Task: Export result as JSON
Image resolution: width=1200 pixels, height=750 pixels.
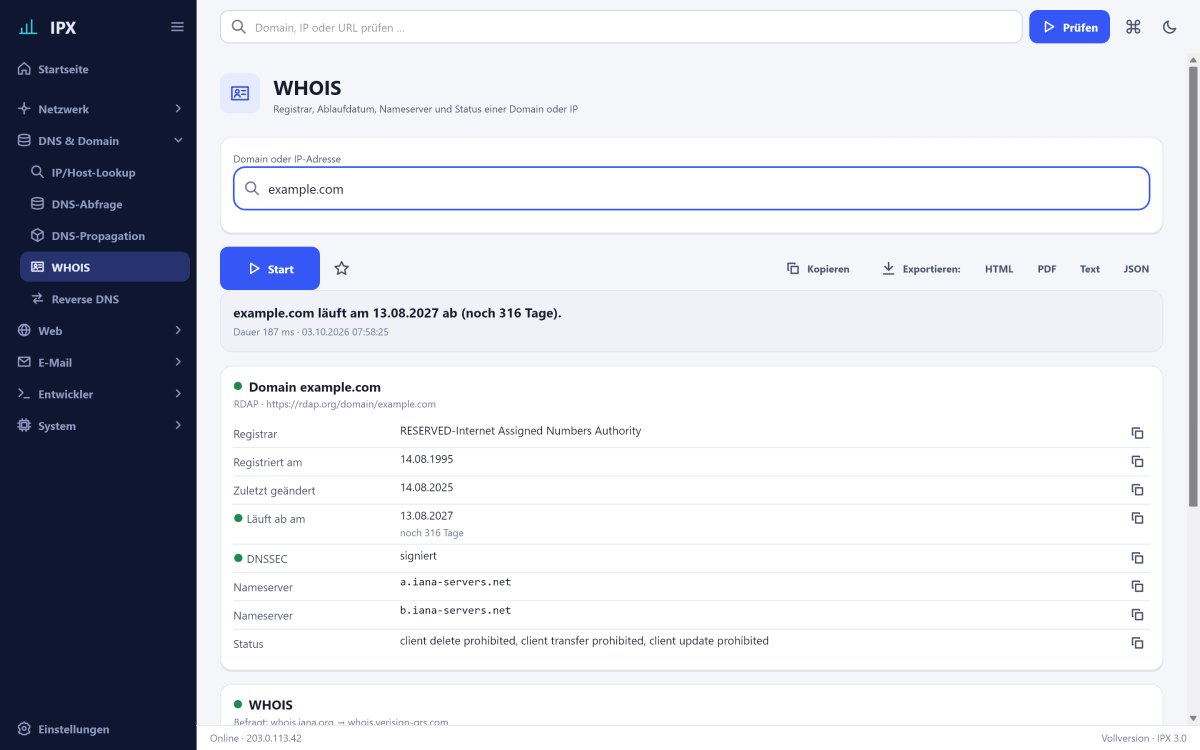Action: pyautogui.click(x=1136, y=269)
